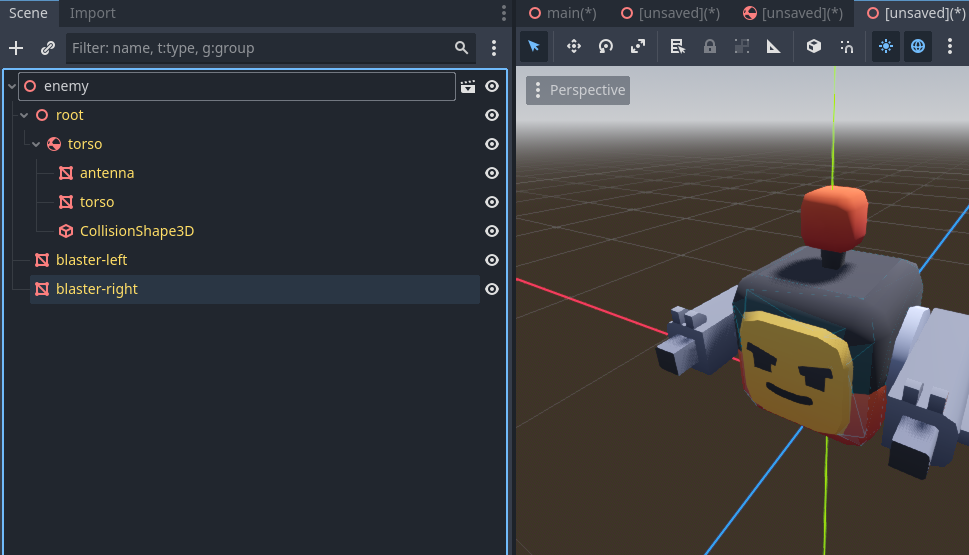The width and height of the screenshot is (969, 555).
Task: Toggle preview environment globe button
Action: 918,46
